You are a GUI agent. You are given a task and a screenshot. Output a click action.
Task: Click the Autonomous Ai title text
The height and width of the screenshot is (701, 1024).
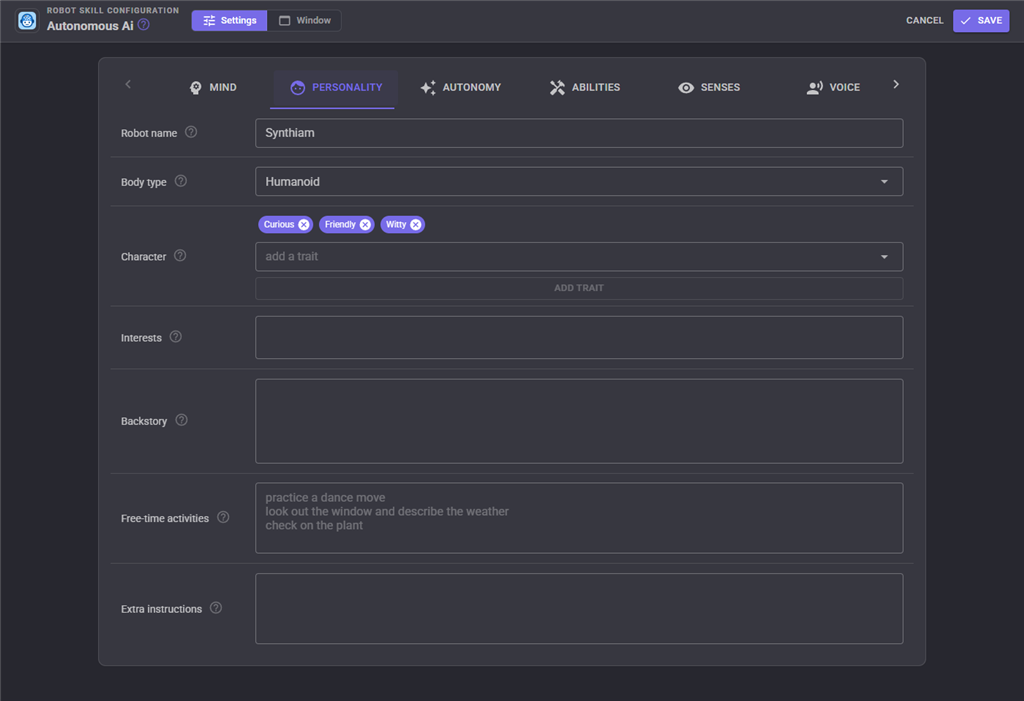[90, 26]
